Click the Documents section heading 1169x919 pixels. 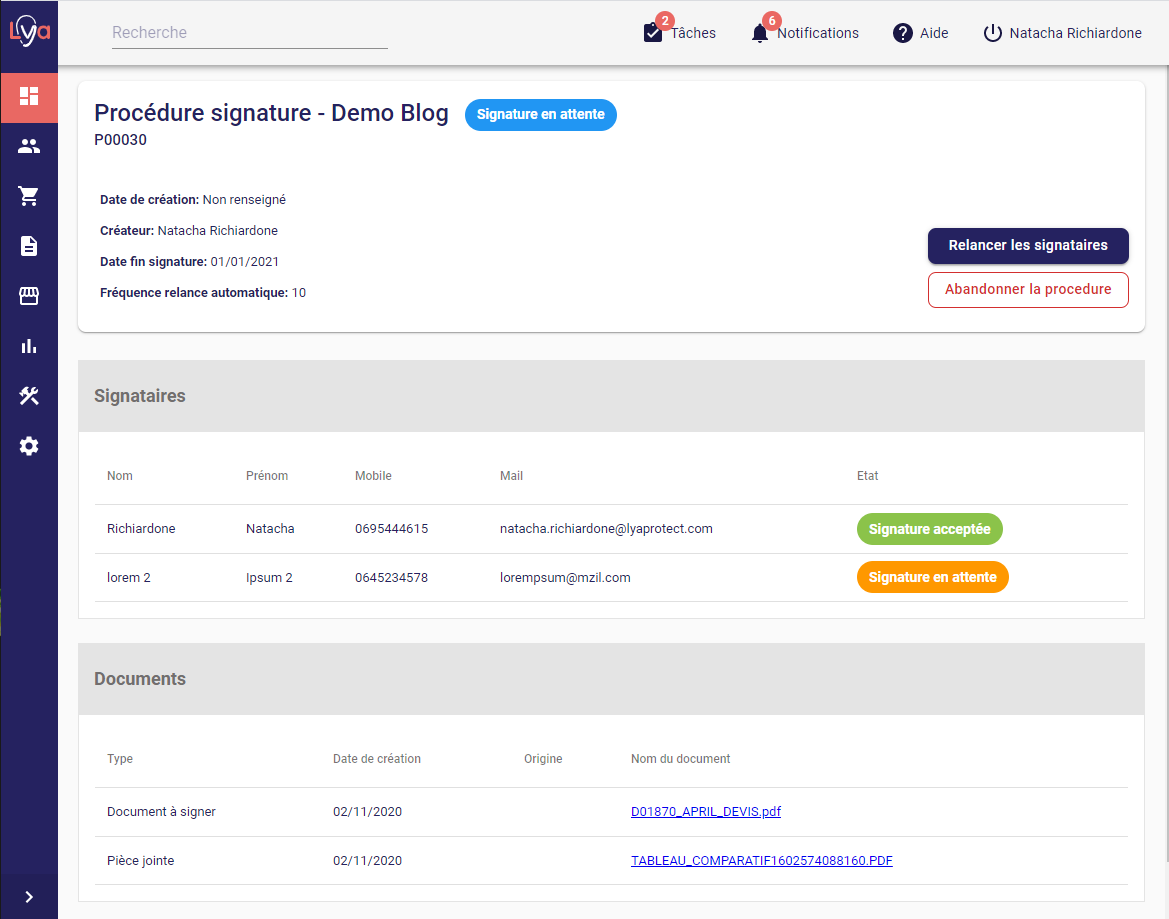pos(139,679)
